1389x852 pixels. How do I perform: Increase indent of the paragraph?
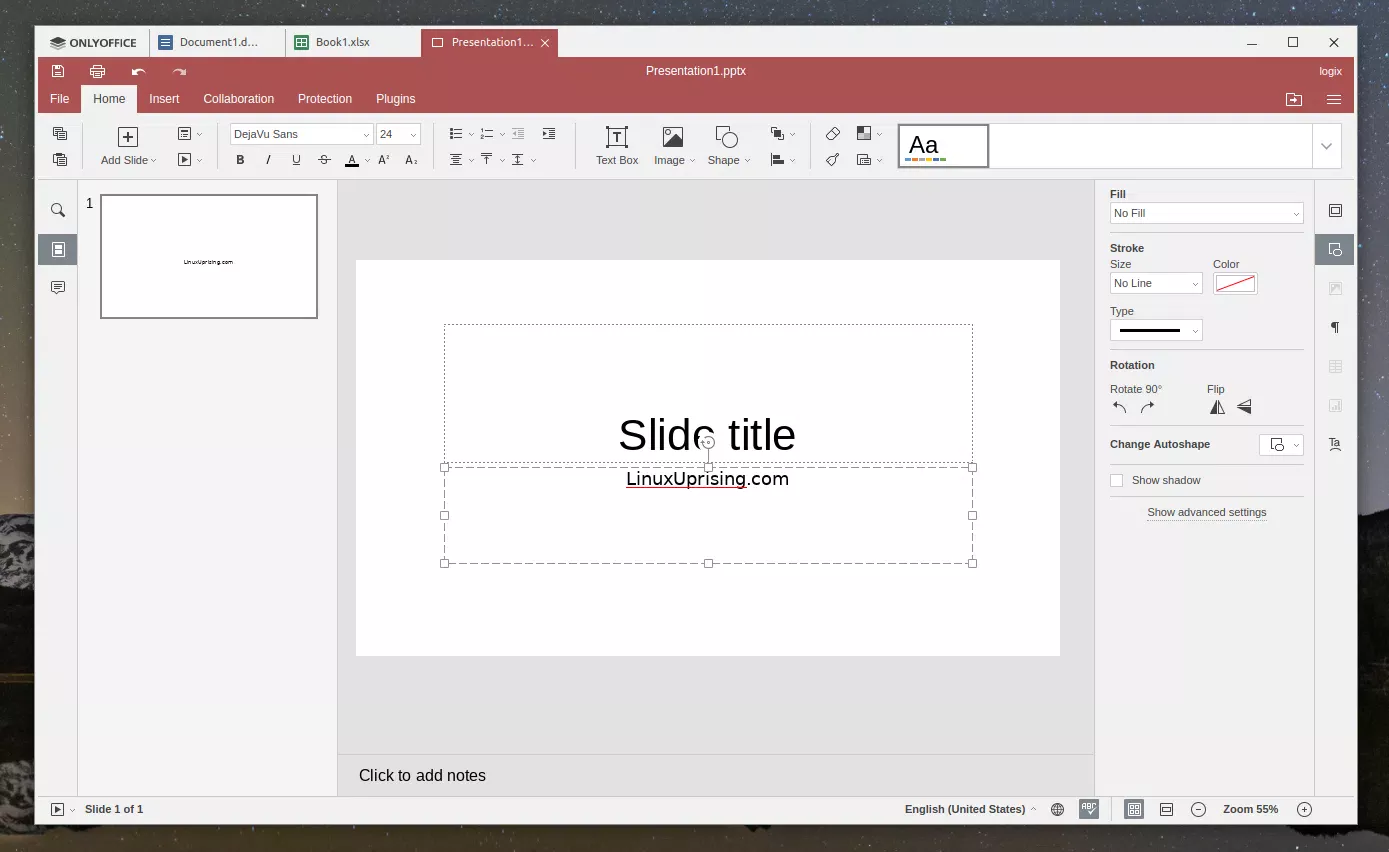548,134
